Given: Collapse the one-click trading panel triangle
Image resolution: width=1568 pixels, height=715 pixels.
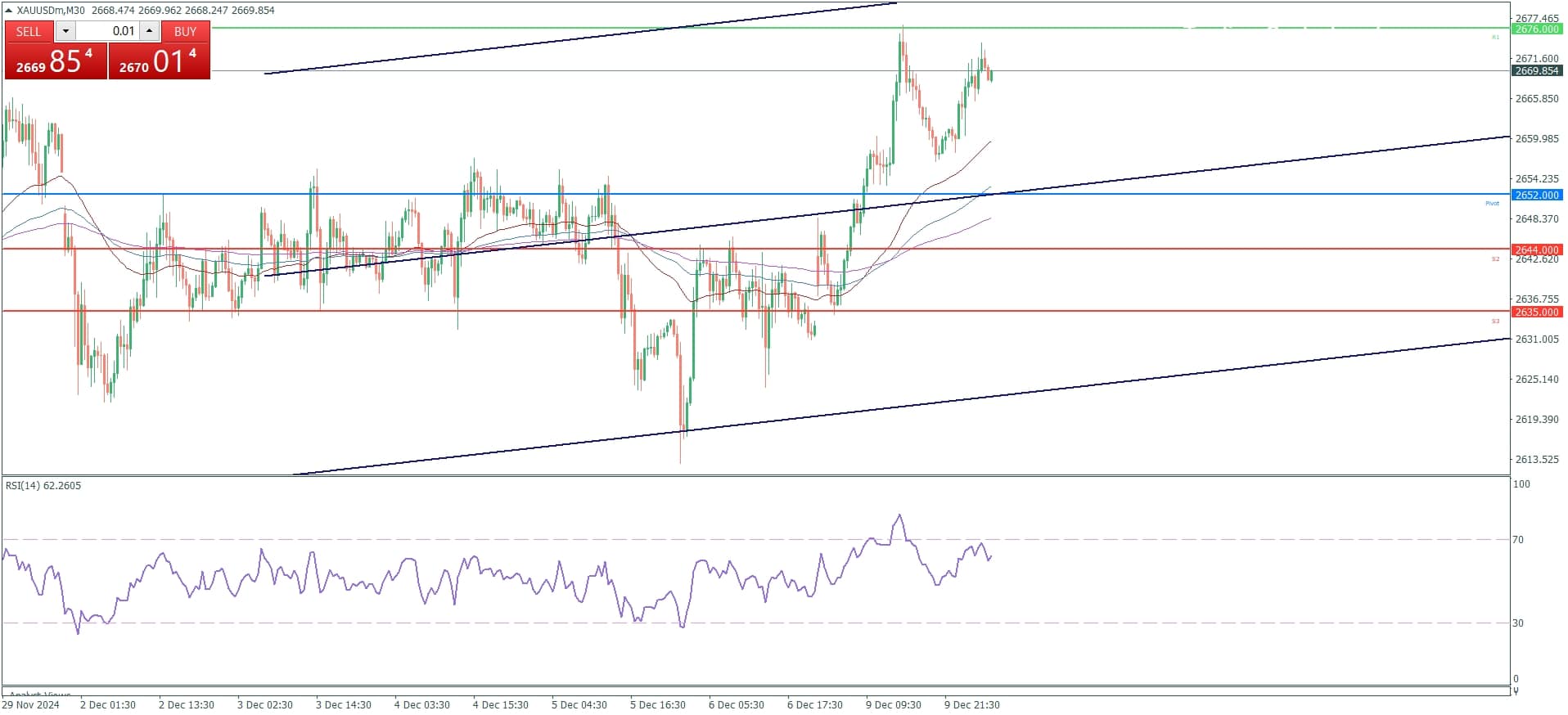Looking at the screenshot, I should point(9,11).
